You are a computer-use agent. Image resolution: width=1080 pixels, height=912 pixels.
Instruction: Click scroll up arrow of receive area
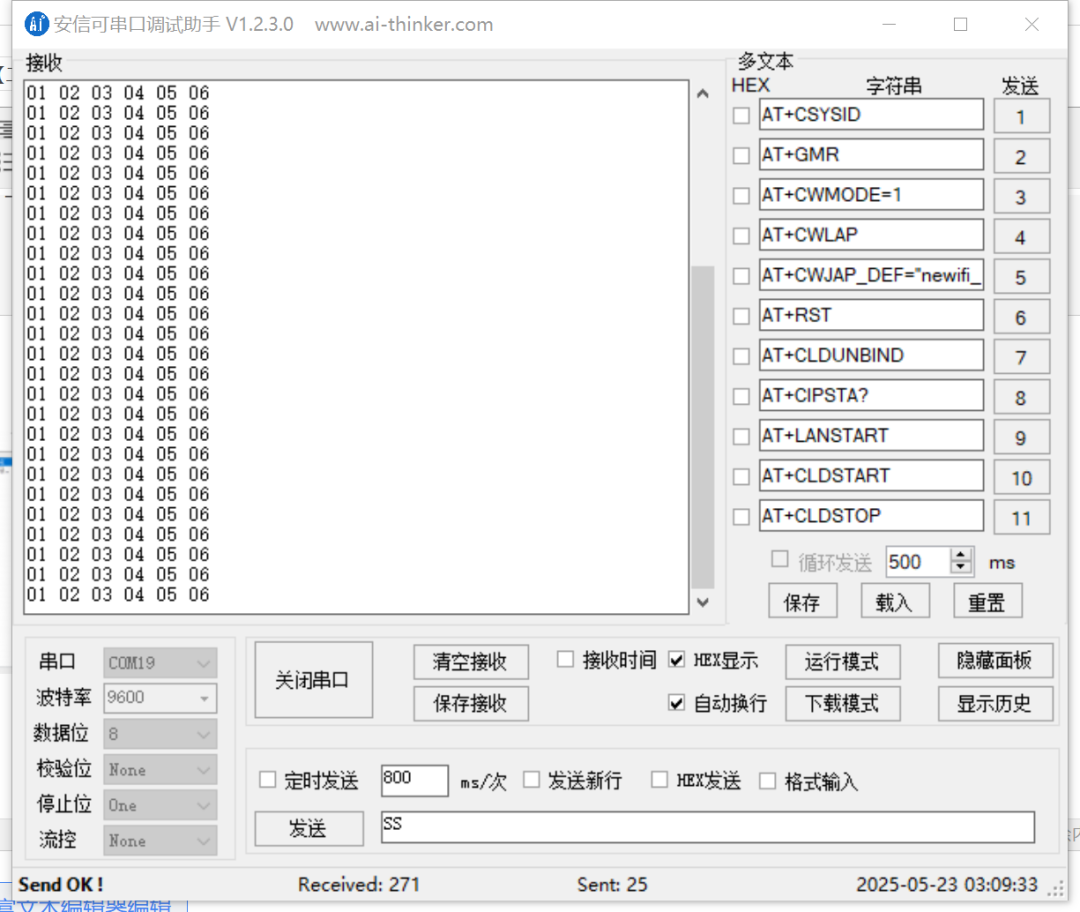point(703,94)
